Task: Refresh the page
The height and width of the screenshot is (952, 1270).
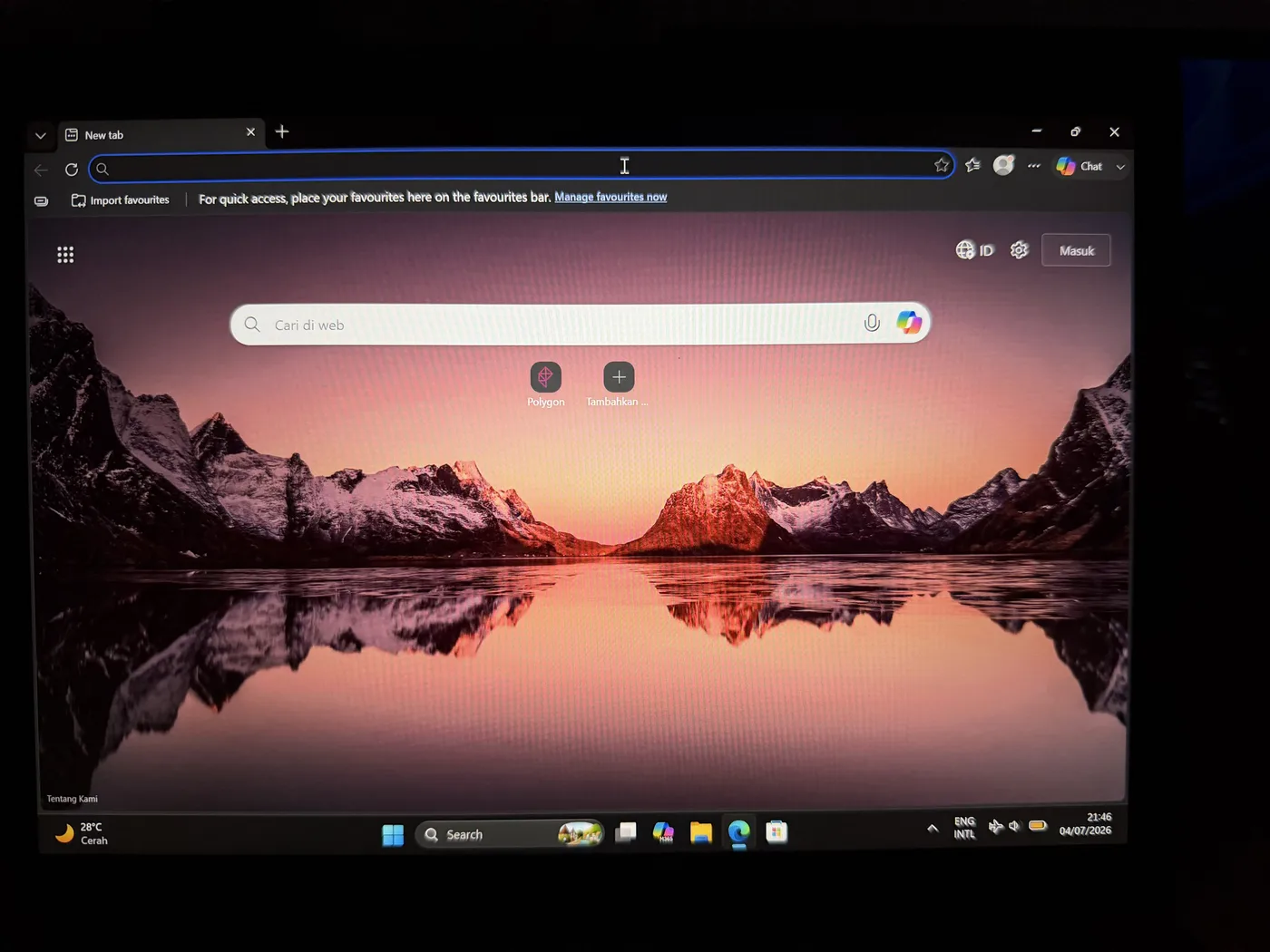Action: click(72, 170)
